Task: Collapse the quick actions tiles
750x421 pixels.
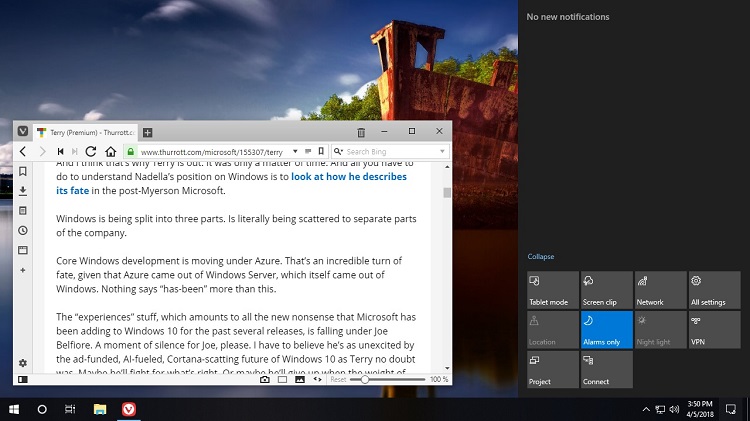Action: (x=540, y=257)
